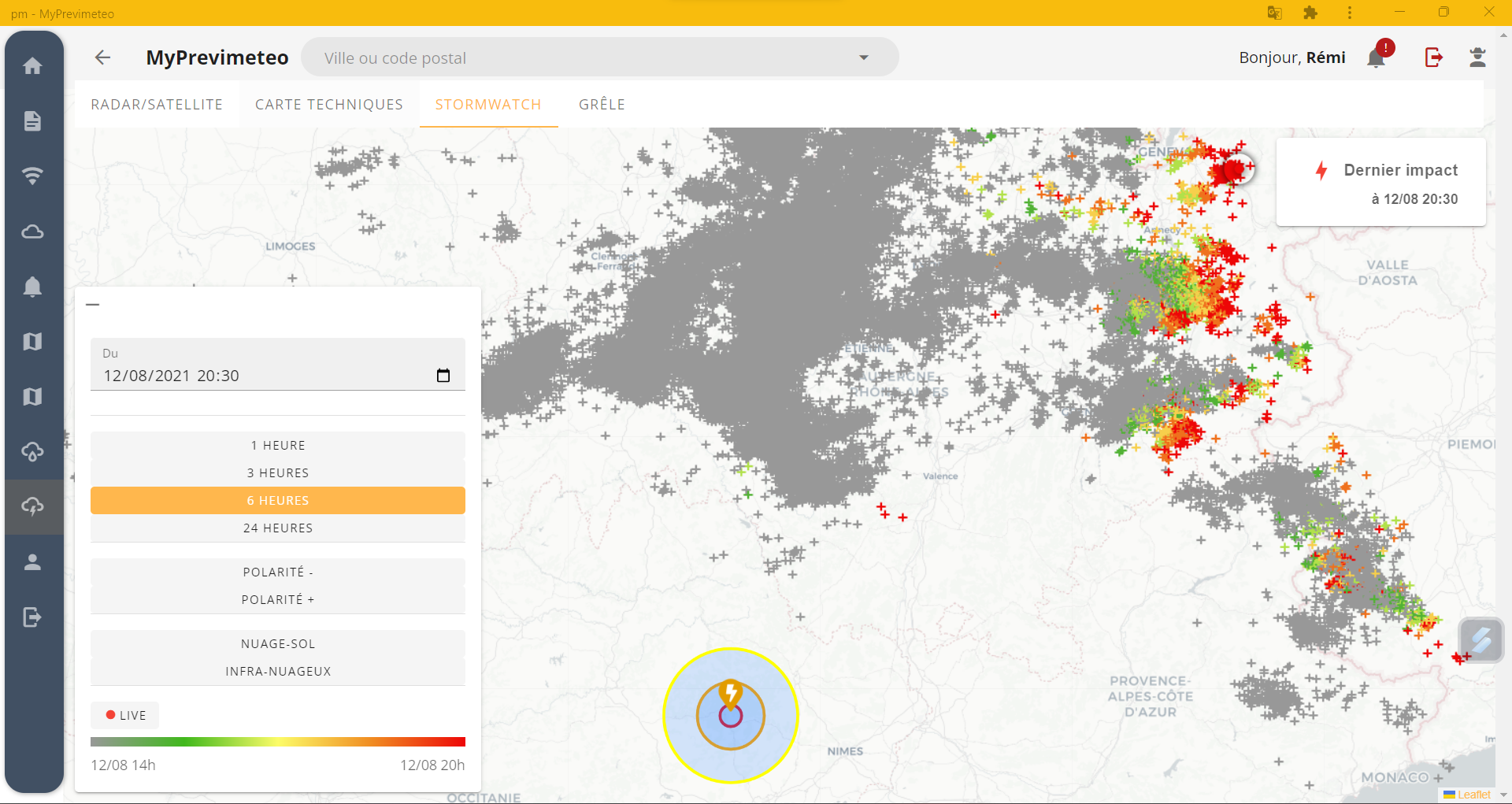Go back with the arrow button
This screenshot has height=804, width=1512.
(102, 57)
